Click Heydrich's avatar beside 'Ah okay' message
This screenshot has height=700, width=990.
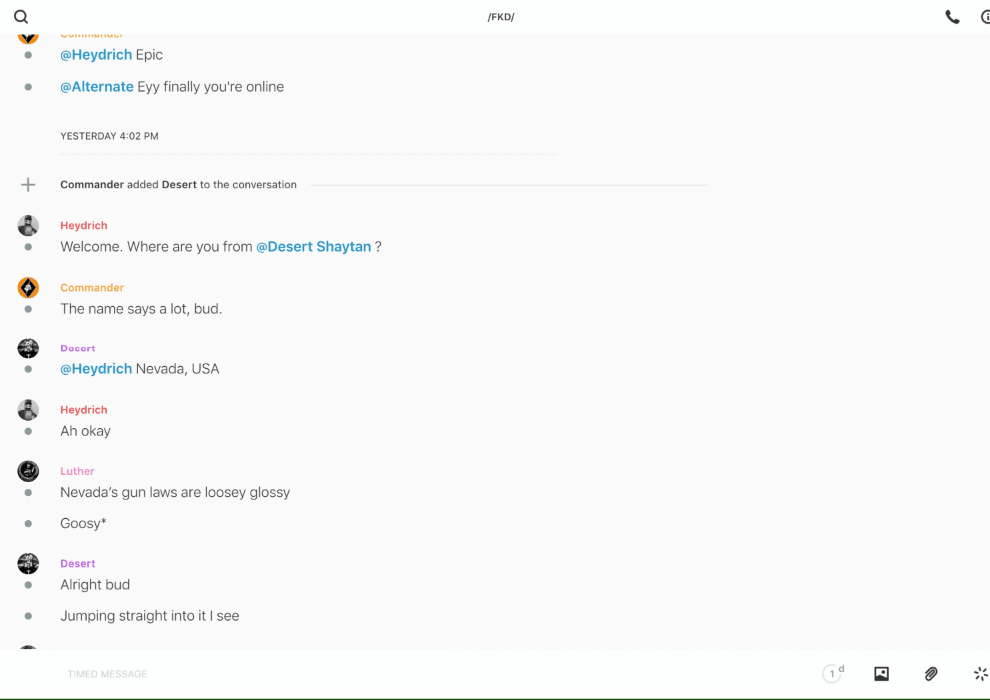28,410
